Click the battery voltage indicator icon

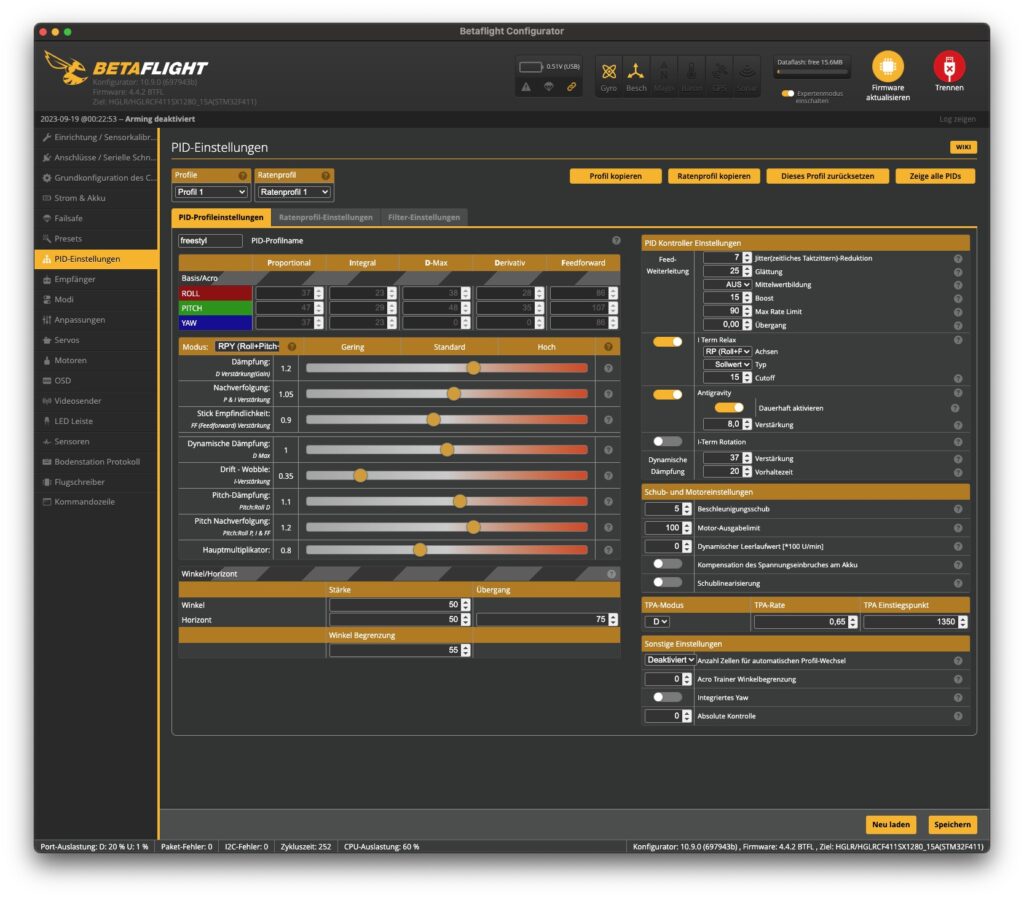click(532, 67)
